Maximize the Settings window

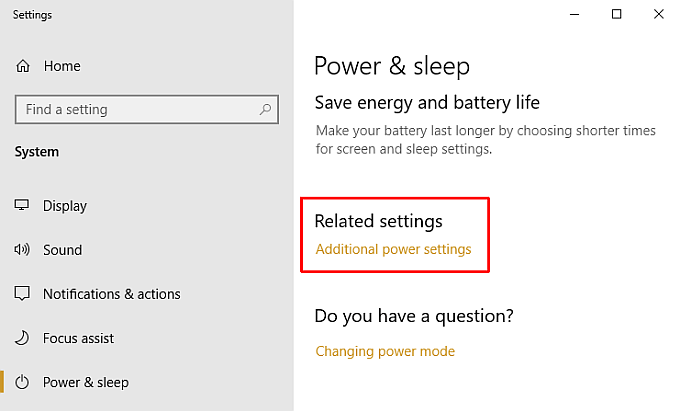coord(617,14)
